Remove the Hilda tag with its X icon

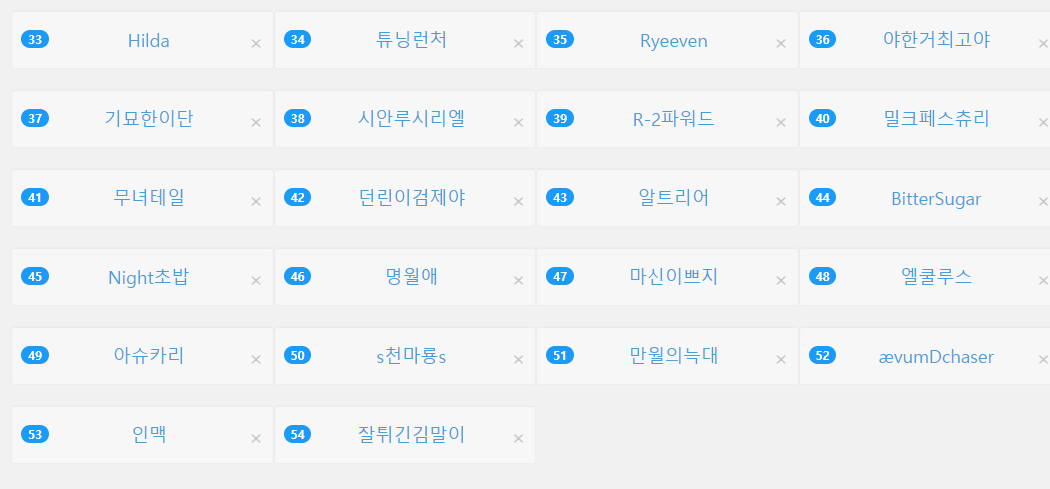point(256,44)
